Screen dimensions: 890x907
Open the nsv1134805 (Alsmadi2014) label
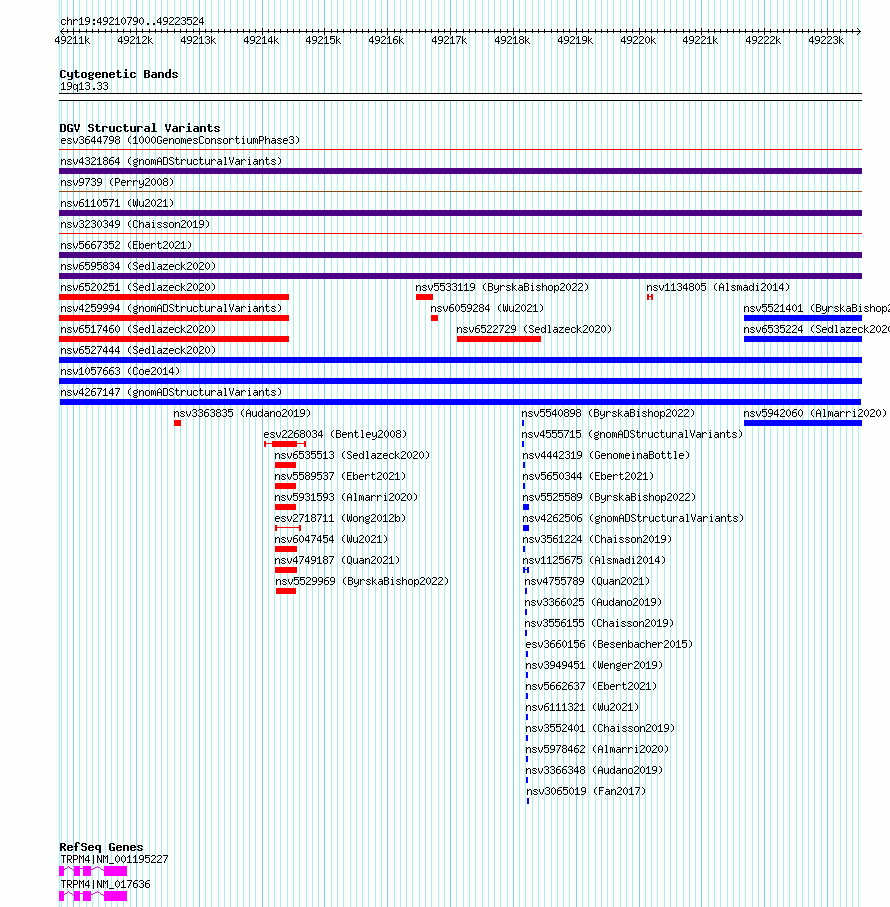click(718, 287)
